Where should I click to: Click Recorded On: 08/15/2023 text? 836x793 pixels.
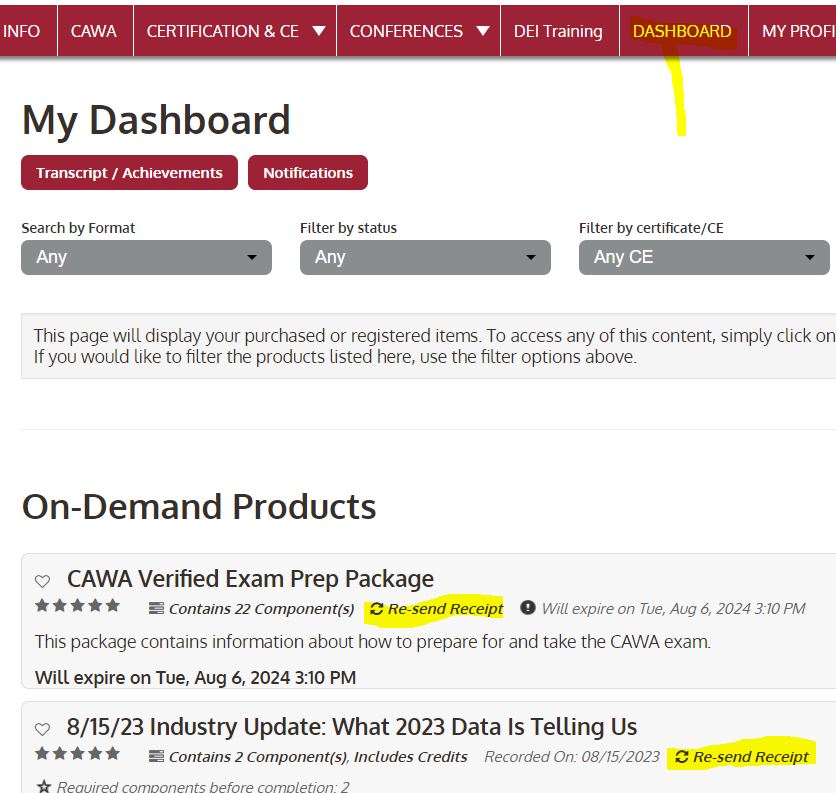(x=572, y=756)
